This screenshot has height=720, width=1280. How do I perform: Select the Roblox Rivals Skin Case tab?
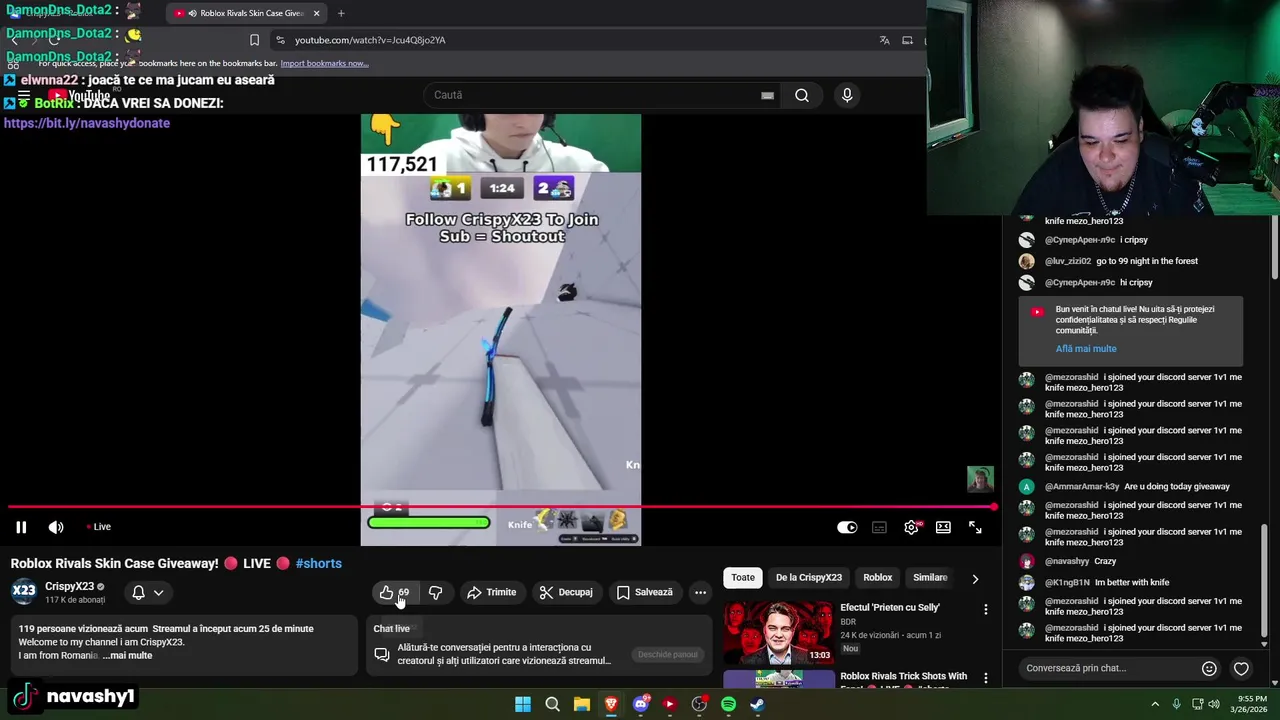pos(248,13)
